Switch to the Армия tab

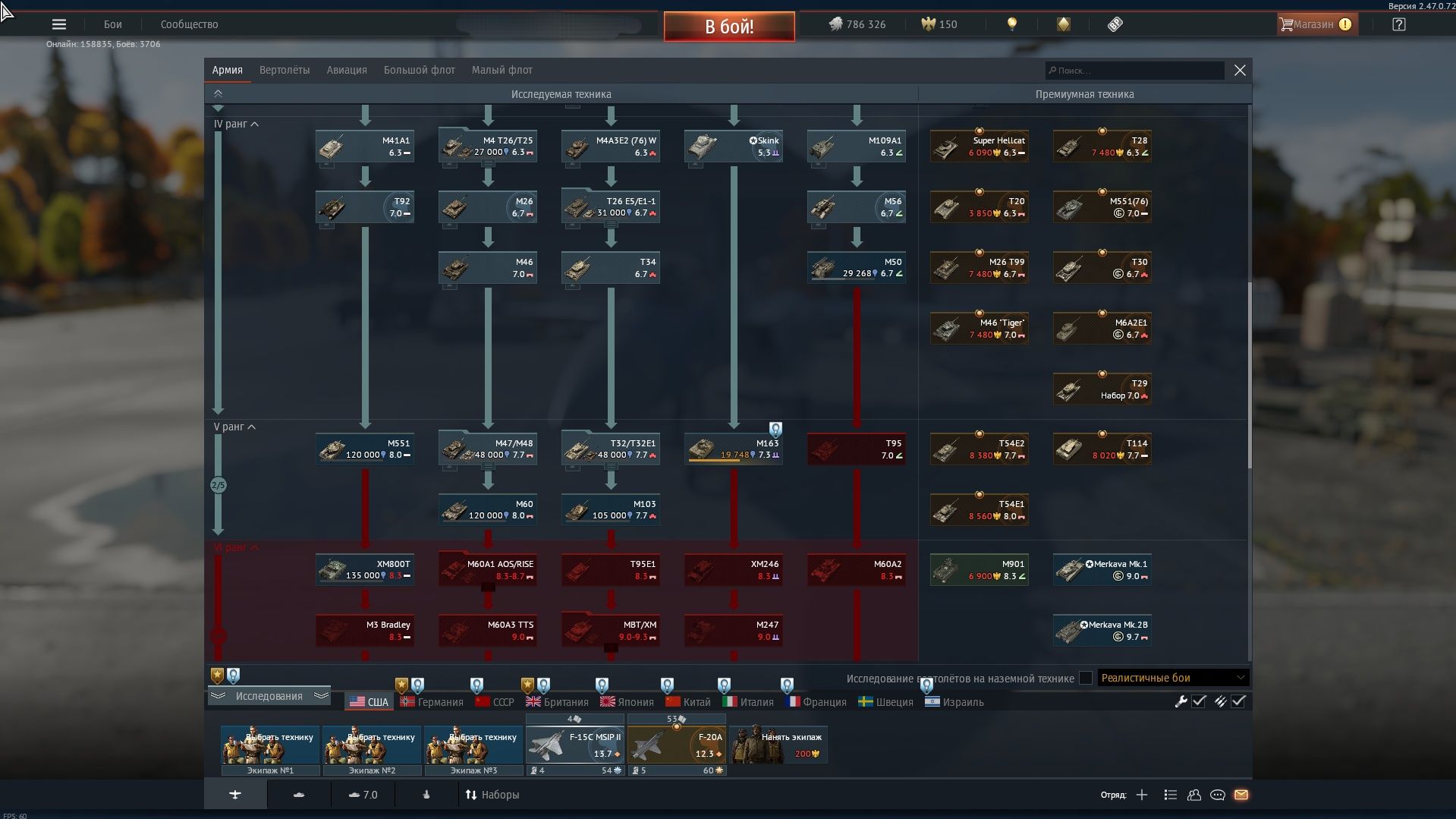coord(227,70)
